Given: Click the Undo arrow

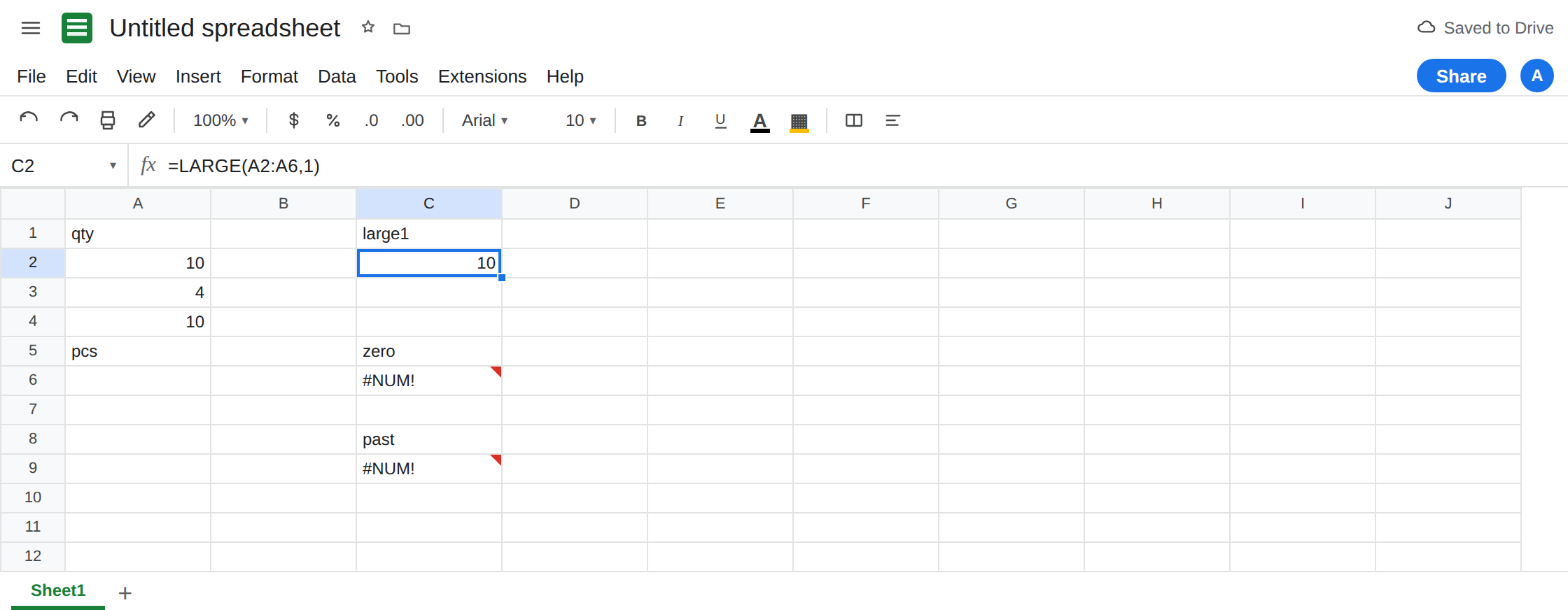Looking at the screenshot, I should point(29,120).
